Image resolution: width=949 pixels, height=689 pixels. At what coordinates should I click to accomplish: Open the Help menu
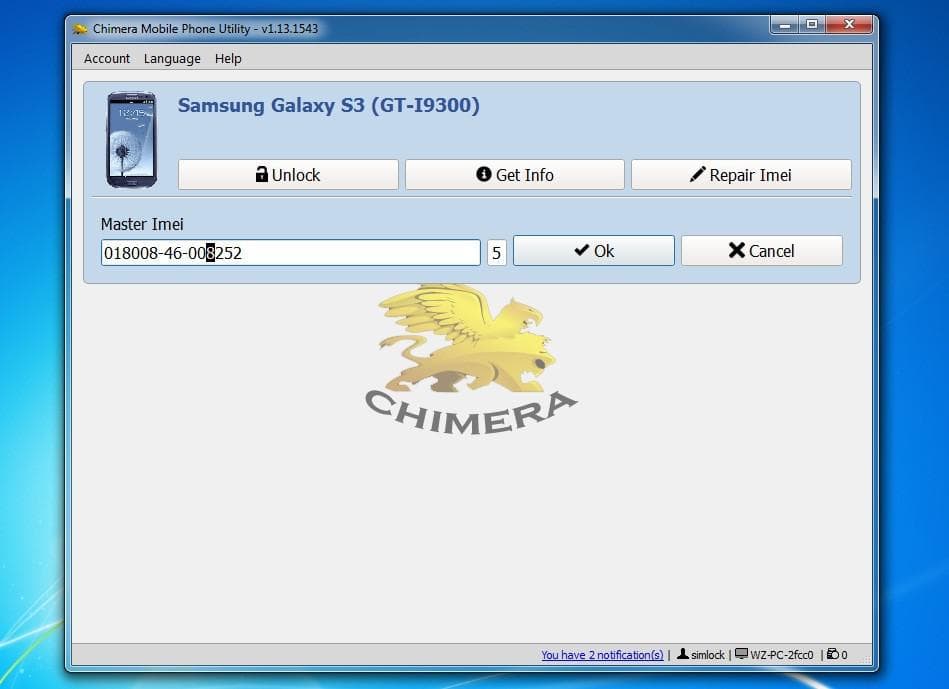pos(228,58)
